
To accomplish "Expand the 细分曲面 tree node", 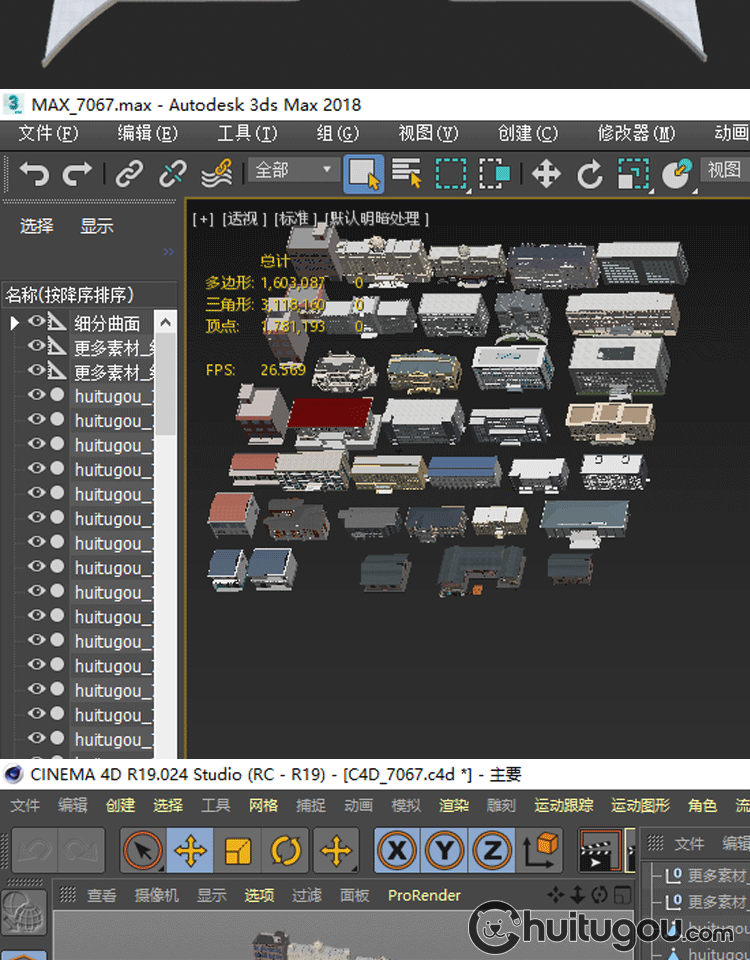I will tap(13, 323).
